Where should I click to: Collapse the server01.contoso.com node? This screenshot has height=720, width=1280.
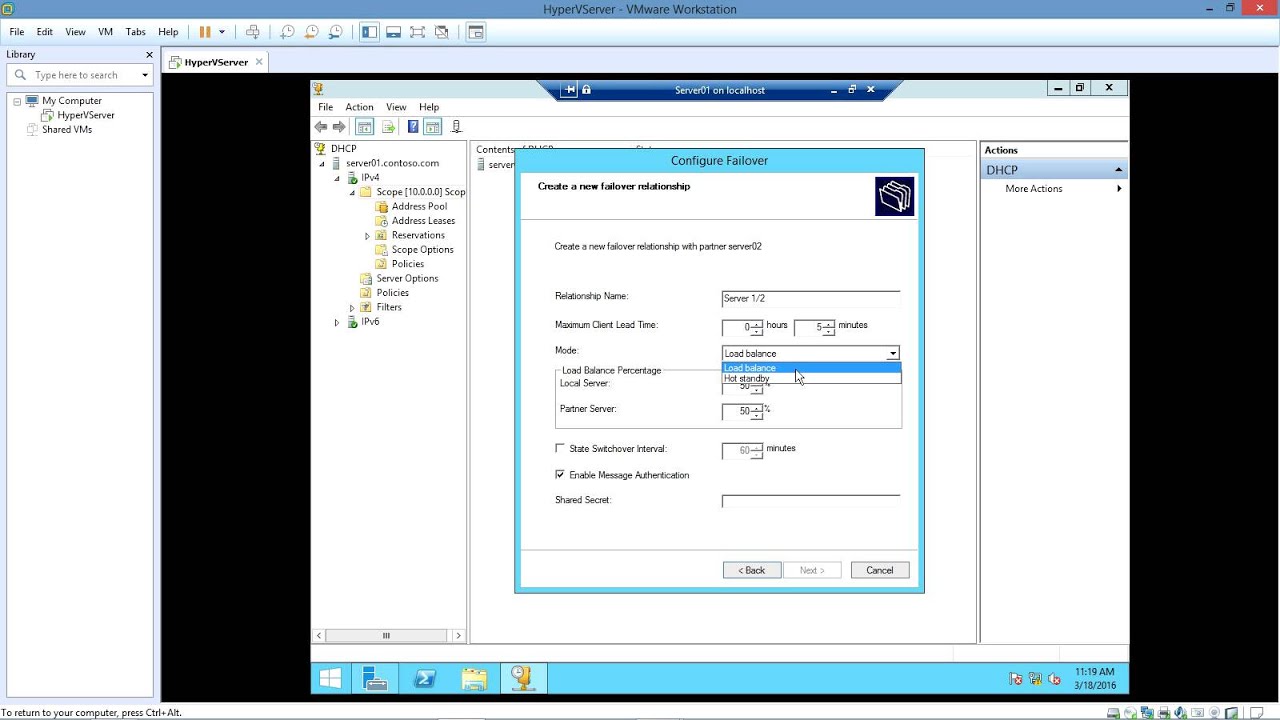click(x=322, y=164)
